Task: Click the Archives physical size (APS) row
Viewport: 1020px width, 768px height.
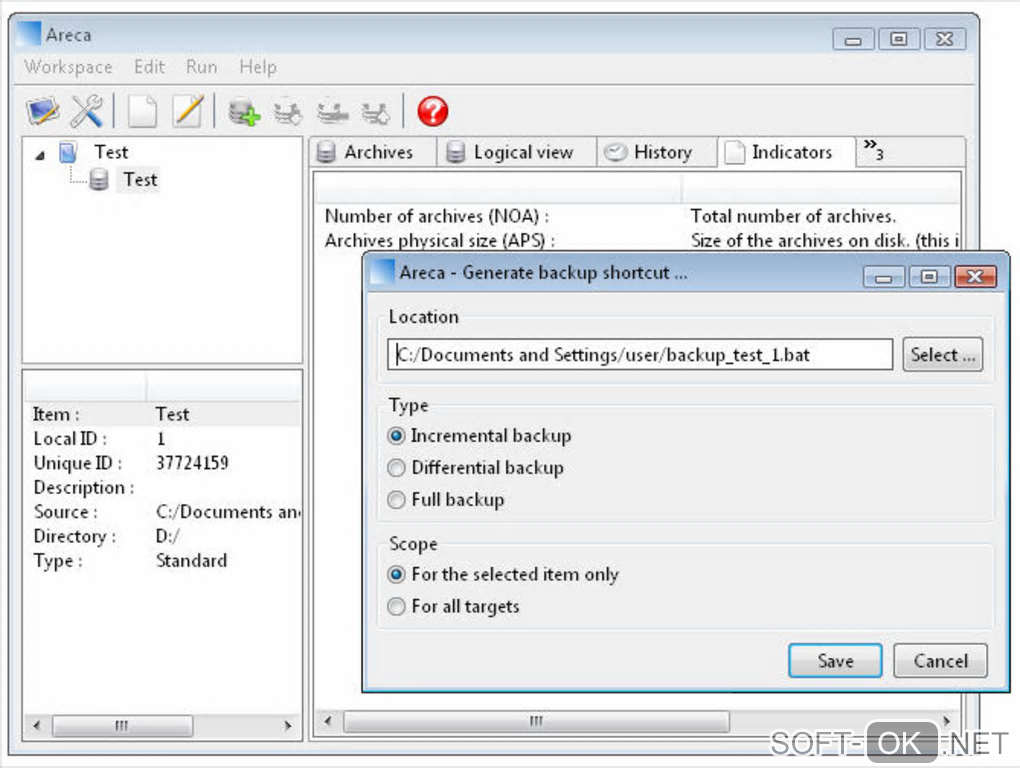Action: click(638, 241)
